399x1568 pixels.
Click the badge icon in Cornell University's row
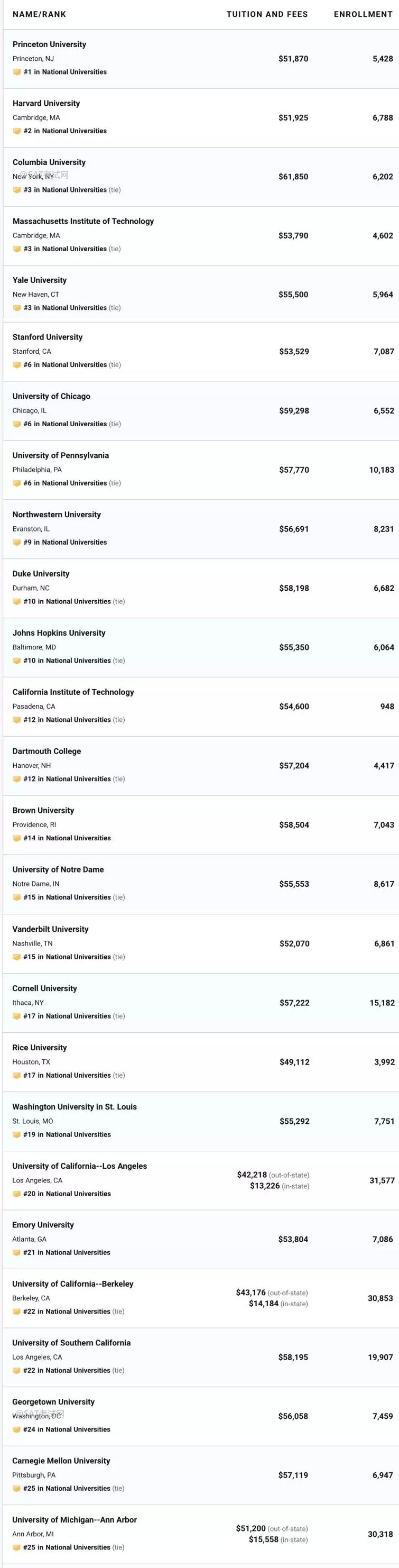click(x=17, y=1016)
